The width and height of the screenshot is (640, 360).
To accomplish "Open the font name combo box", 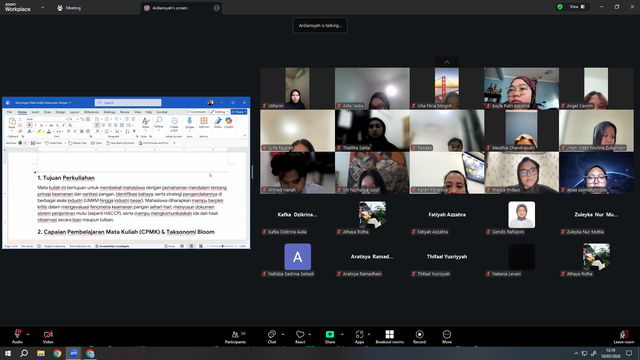I will pos(47,119).
